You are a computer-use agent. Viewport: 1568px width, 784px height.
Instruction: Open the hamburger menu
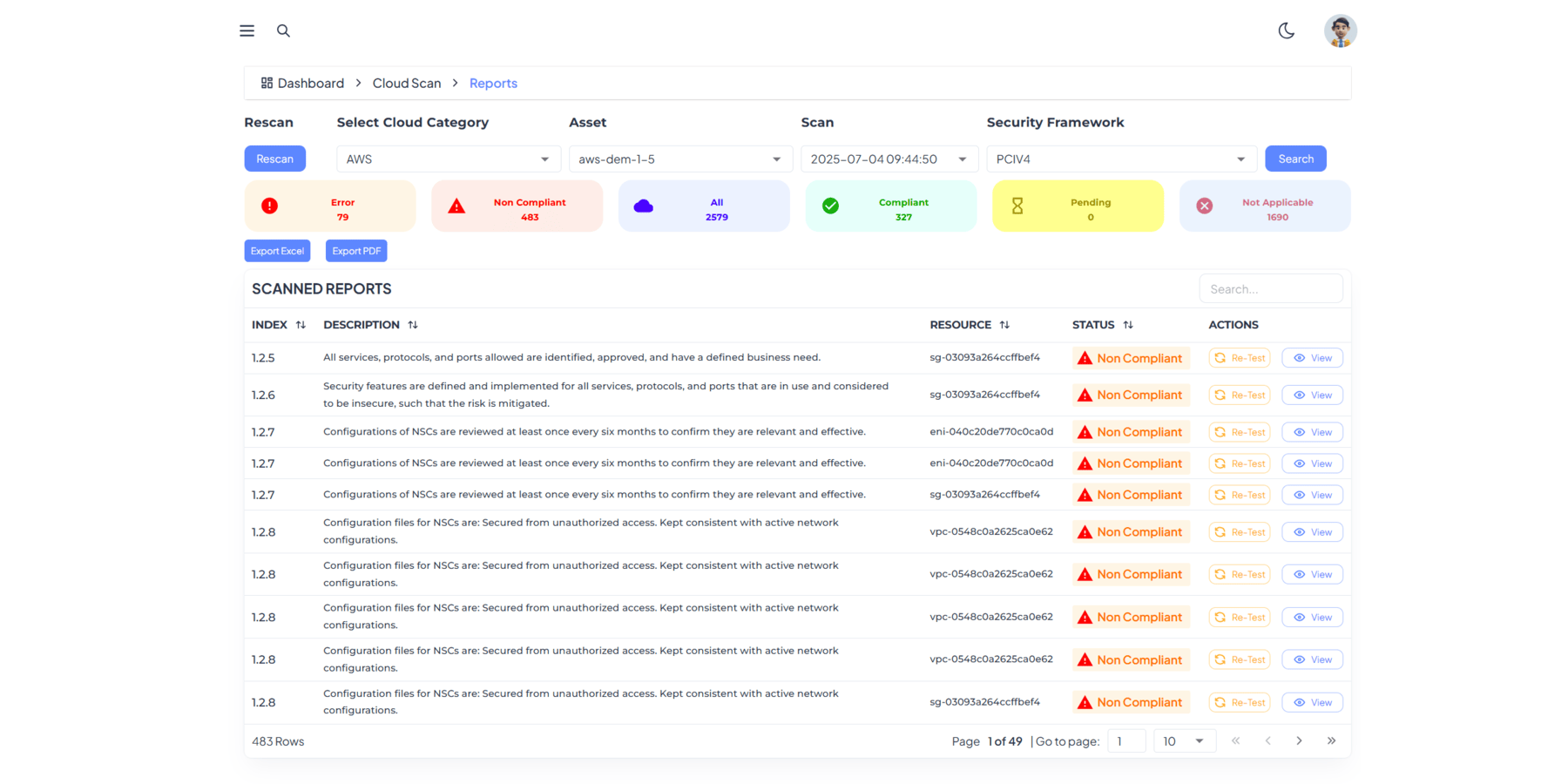tap(247, 30)
